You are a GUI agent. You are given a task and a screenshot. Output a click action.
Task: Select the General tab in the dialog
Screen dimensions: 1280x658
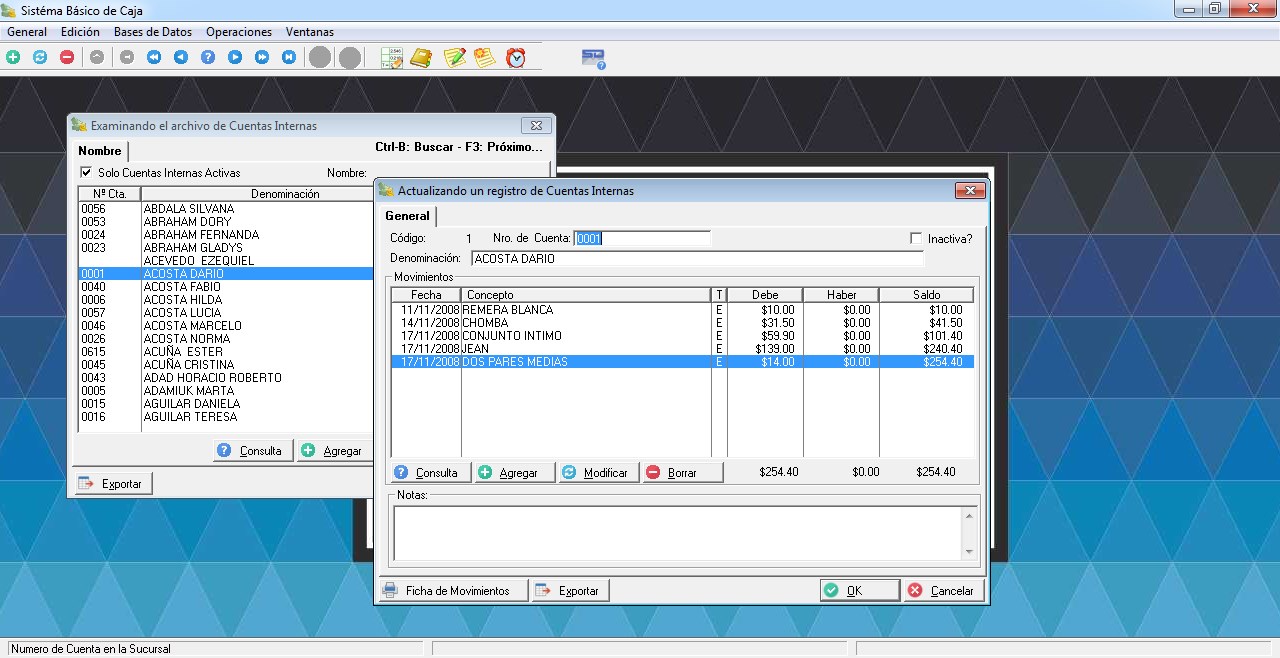[407, 216]
